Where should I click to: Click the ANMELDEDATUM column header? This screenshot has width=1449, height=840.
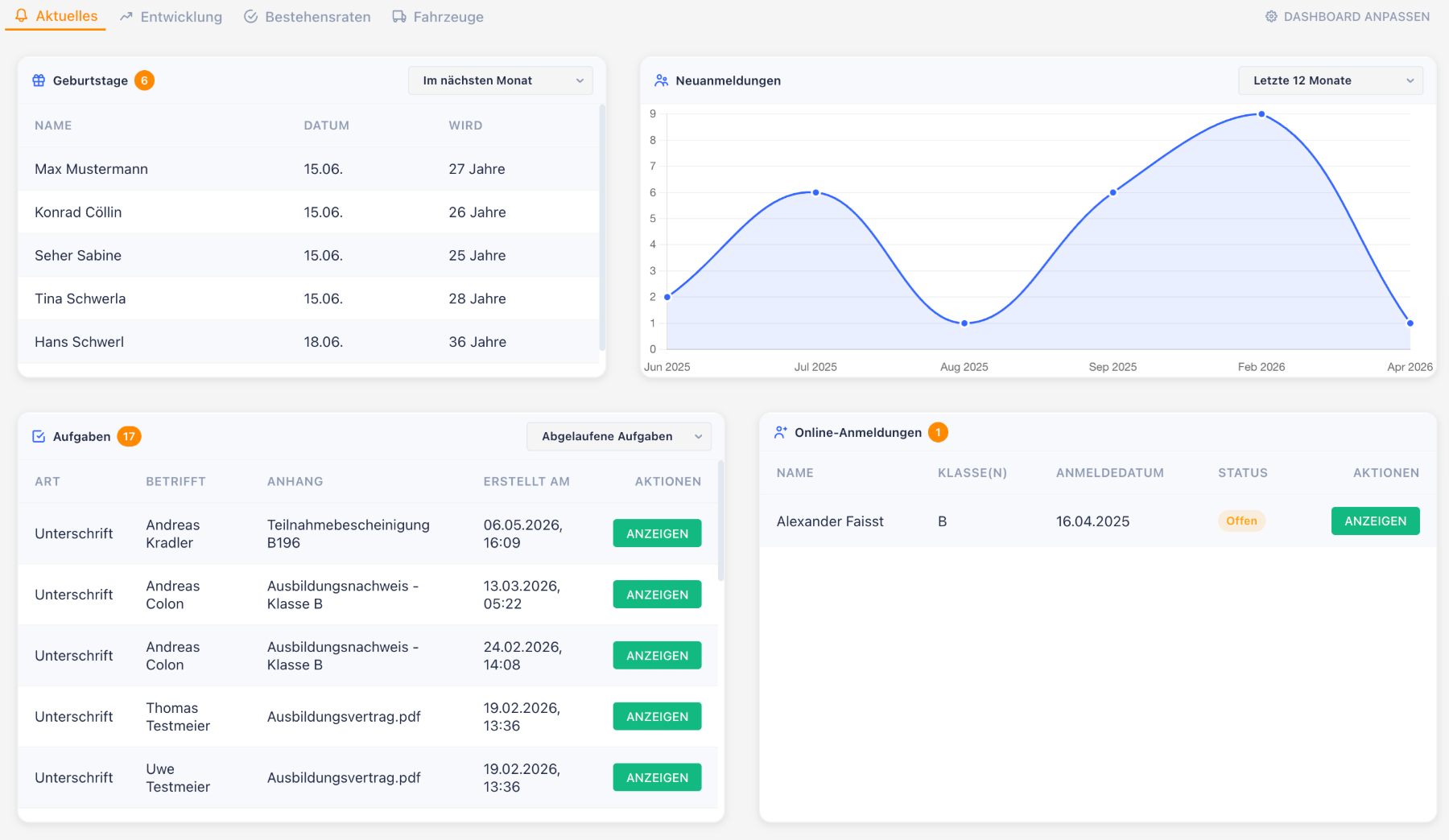(x=1110, y=473)
